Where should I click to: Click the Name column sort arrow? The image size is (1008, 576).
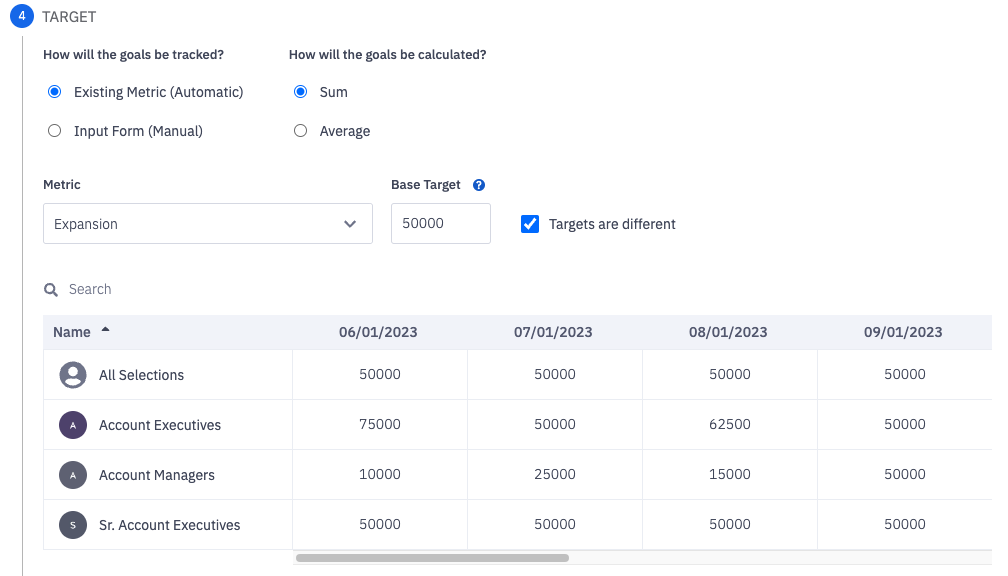[106, 331]
